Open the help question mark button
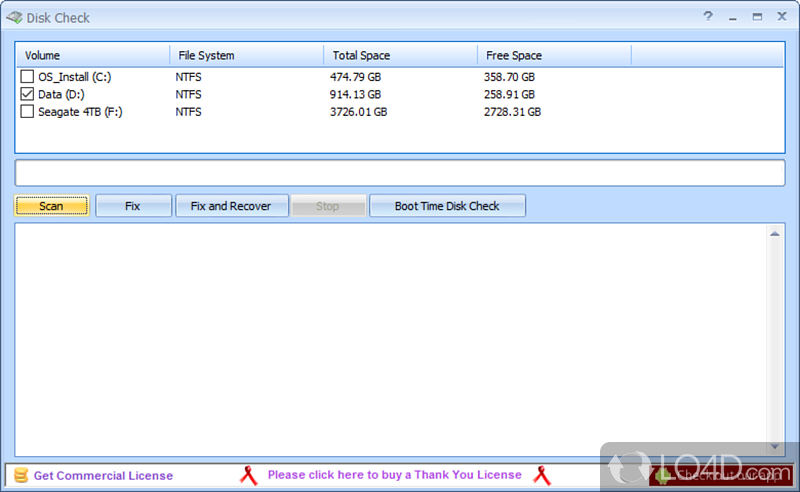 pyautogui.click(x=708, y=16)
